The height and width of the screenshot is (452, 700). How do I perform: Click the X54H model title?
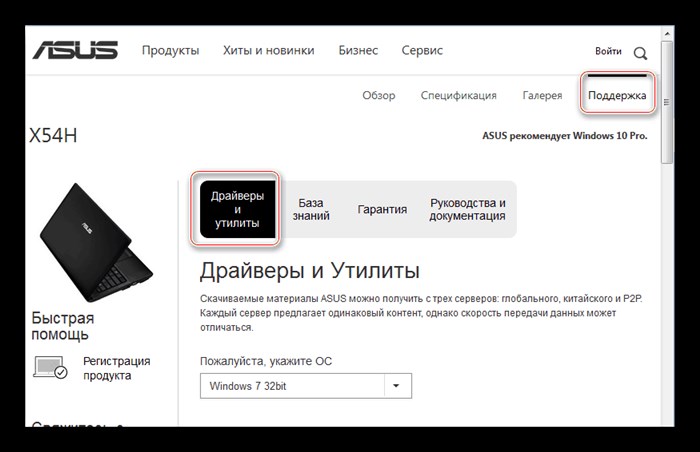[53, 135]
